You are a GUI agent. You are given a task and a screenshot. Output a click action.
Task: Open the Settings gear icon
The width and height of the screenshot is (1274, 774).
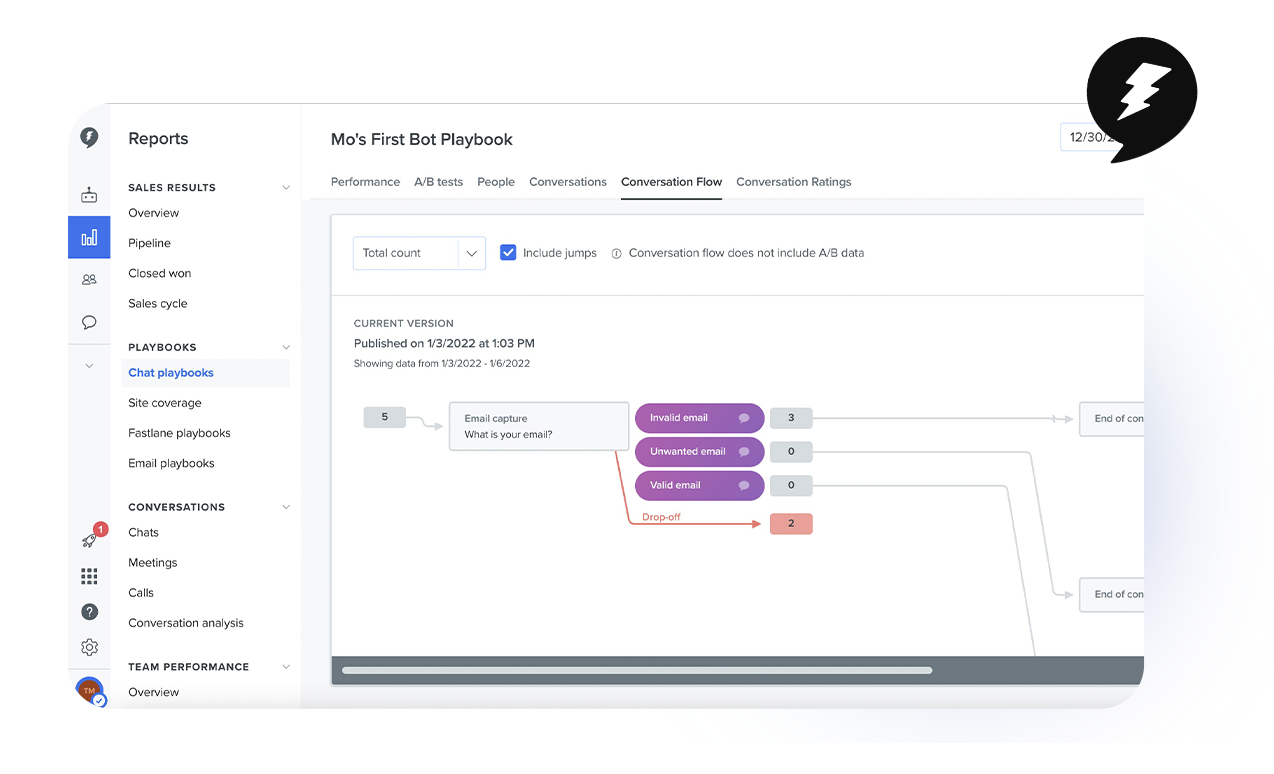coord(89,647)
